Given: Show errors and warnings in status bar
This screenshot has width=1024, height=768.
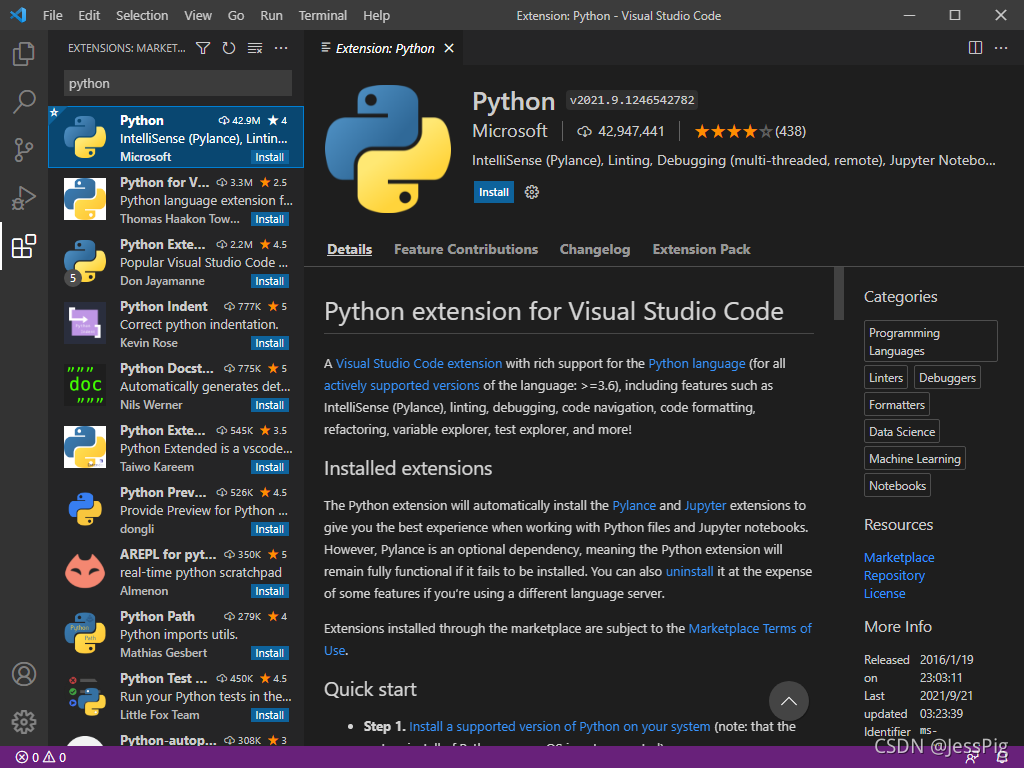Looking at the screenshot, I should coord(41,758).
